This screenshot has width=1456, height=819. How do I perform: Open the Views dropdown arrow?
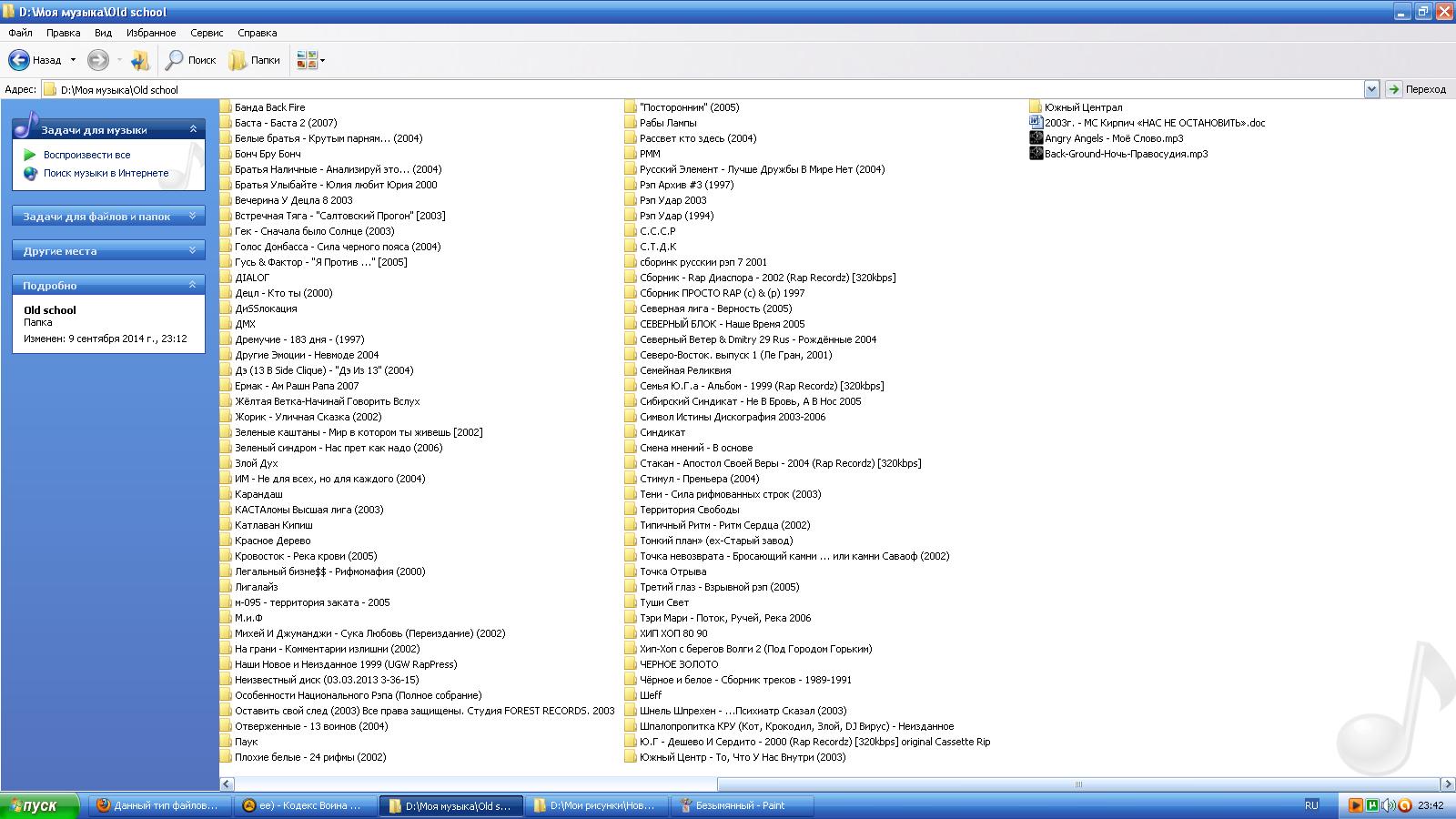(322, 60)
